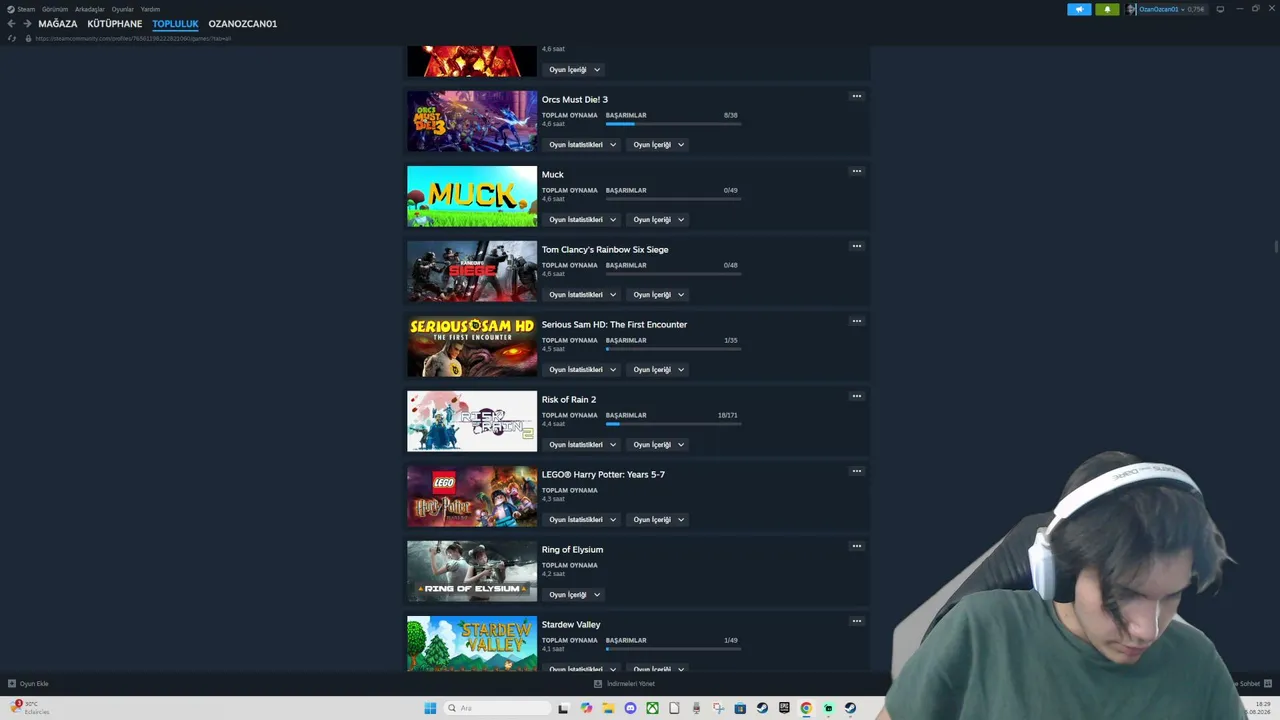Open File Explorer from the taskbar
The height and width of the screenshot is (720, 1280).
(608, 708)
